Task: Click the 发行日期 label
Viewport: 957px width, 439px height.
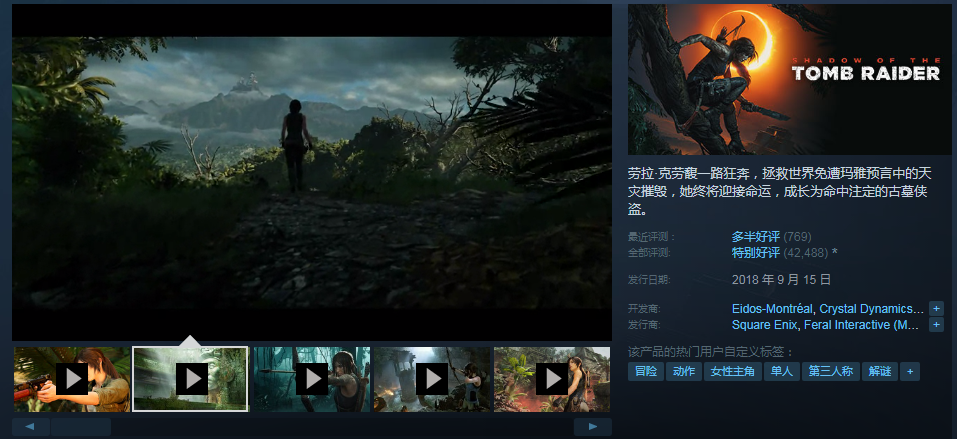Action: [x=649, y=280]
